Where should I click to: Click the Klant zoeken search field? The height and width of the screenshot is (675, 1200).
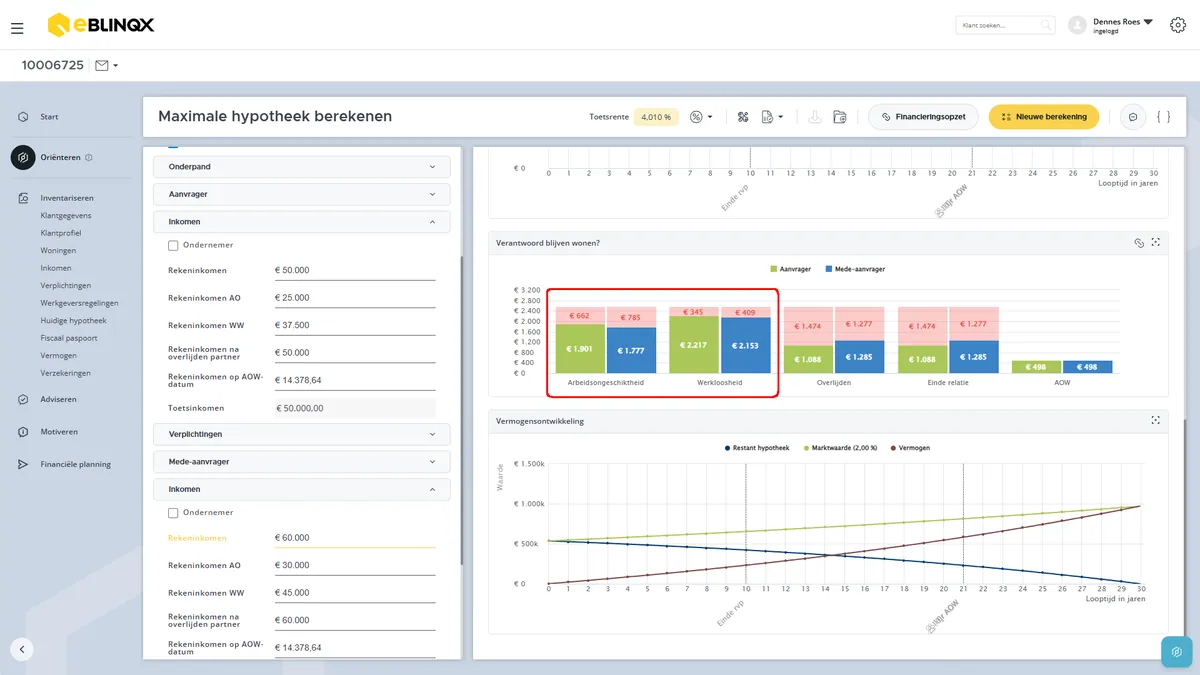click(1005, 25)
